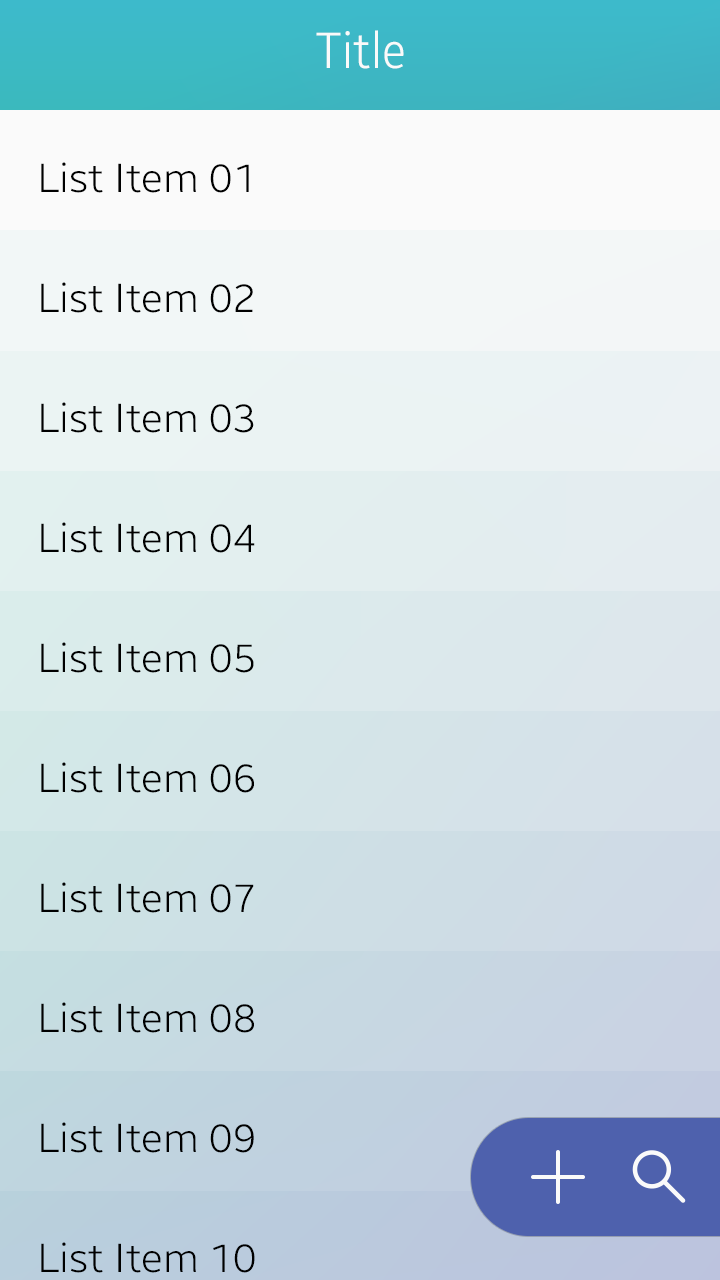Choose List Item 03 from the list
This screenshot has height=1280, width=720.
147,419
